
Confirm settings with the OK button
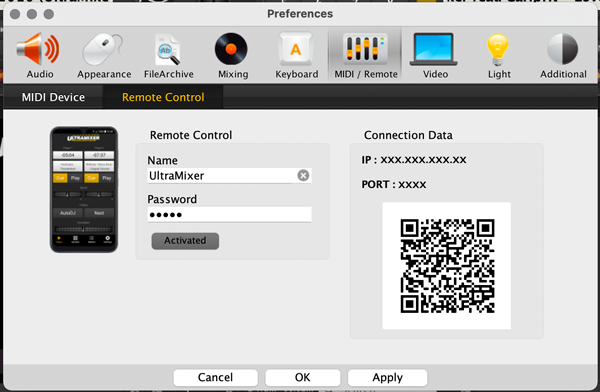point(303,377)
